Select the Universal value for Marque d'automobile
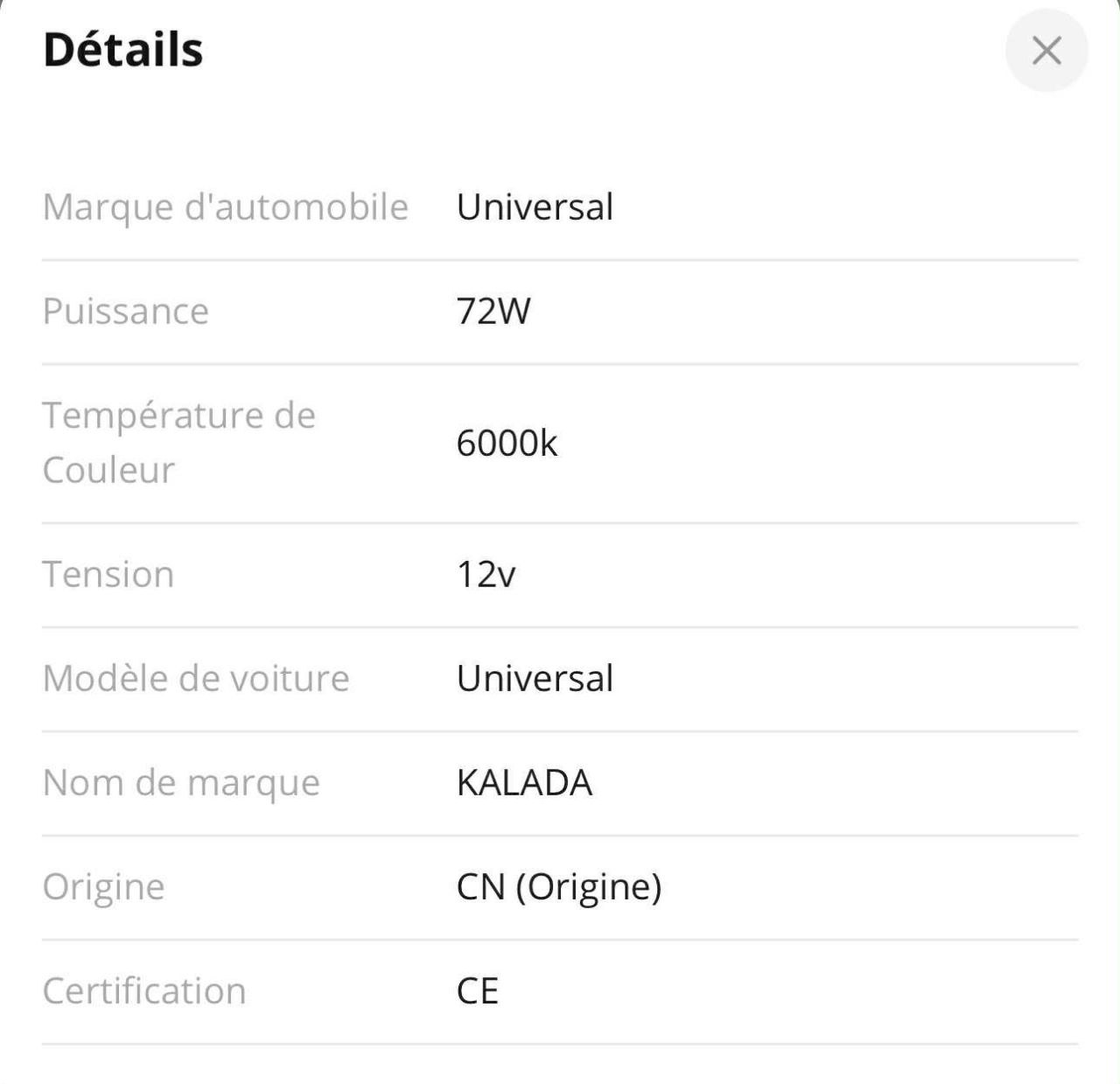The image size is (1120, 1084). tap(535, 207)
